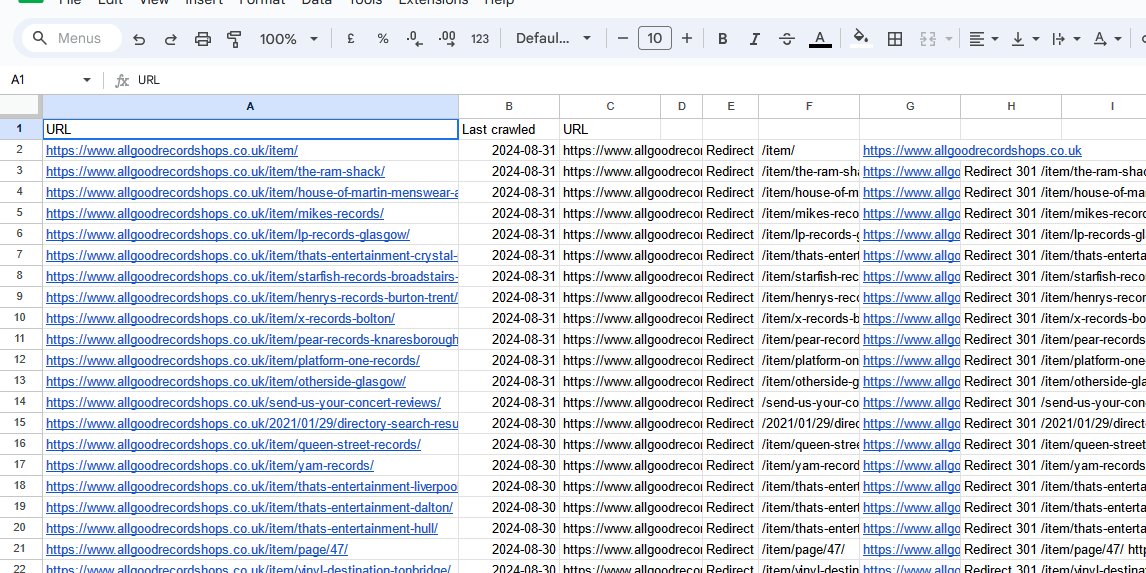Click cell C1 containing URL
1146x573 pixels.
(x=610, y=129)
